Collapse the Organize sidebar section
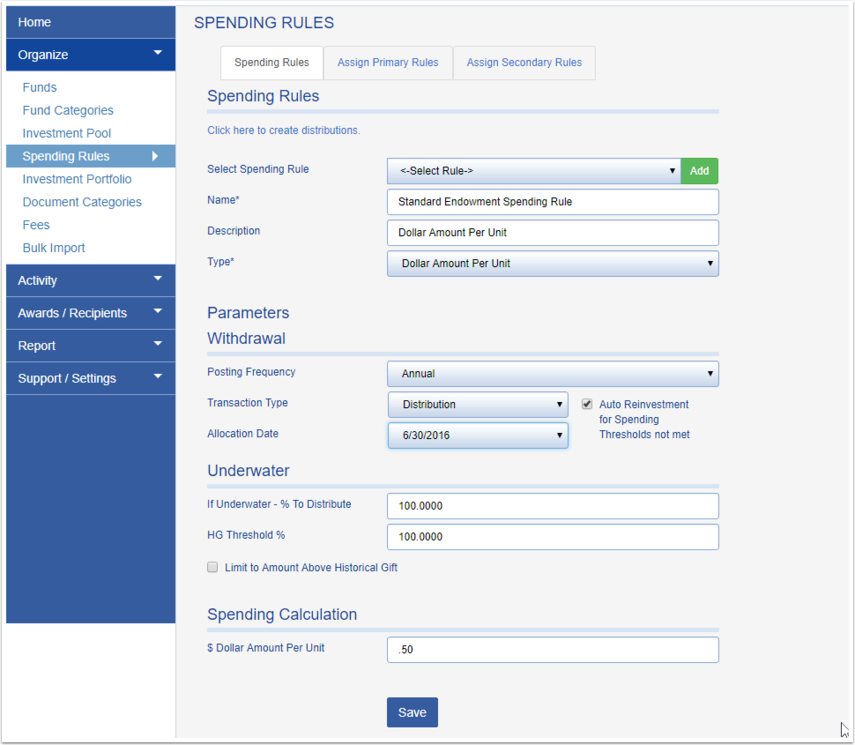This screenshot has width=855, height=745. [91, 55]
